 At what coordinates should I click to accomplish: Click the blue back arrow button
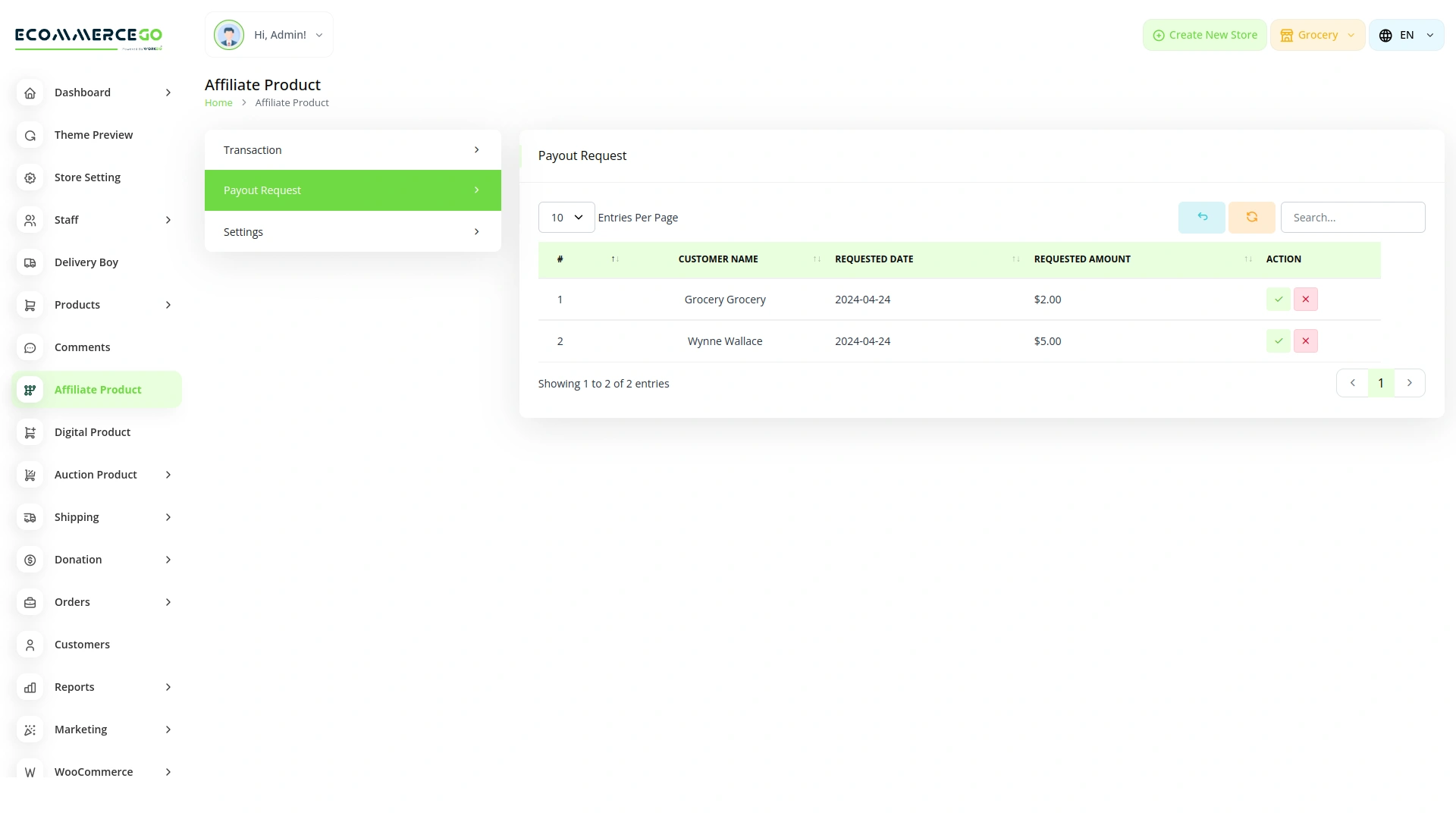click(1201, 218)
